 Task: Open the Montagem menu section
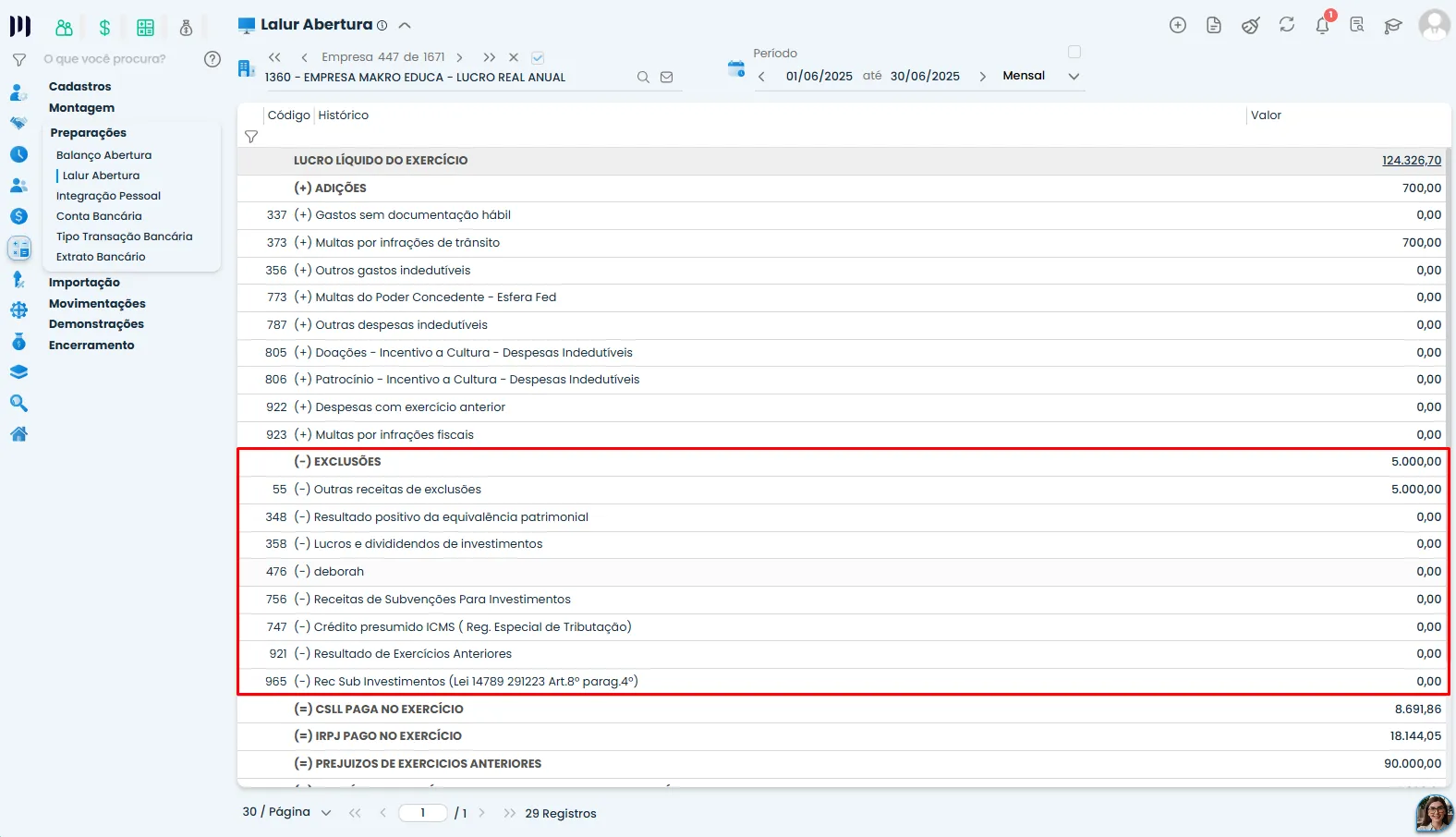point(82,108)
